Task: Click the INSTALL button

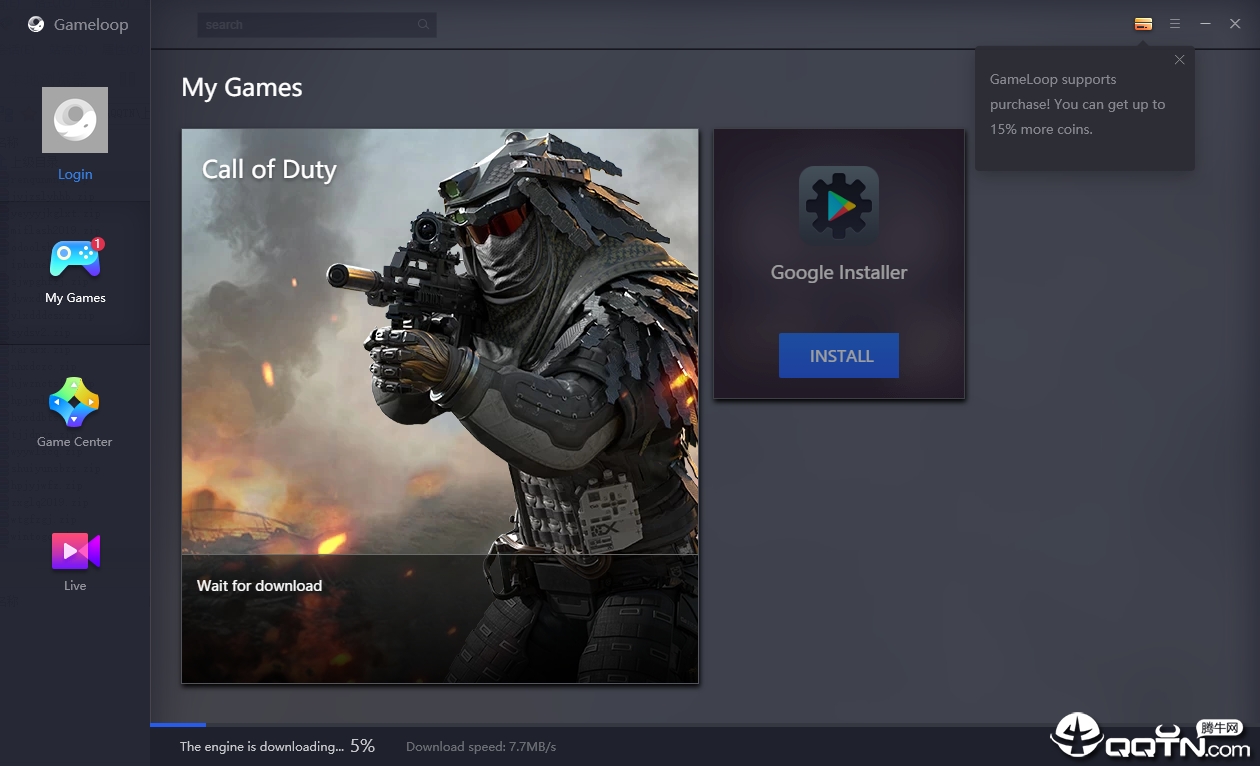Action: pyautogui.click(x=839, y=356)
